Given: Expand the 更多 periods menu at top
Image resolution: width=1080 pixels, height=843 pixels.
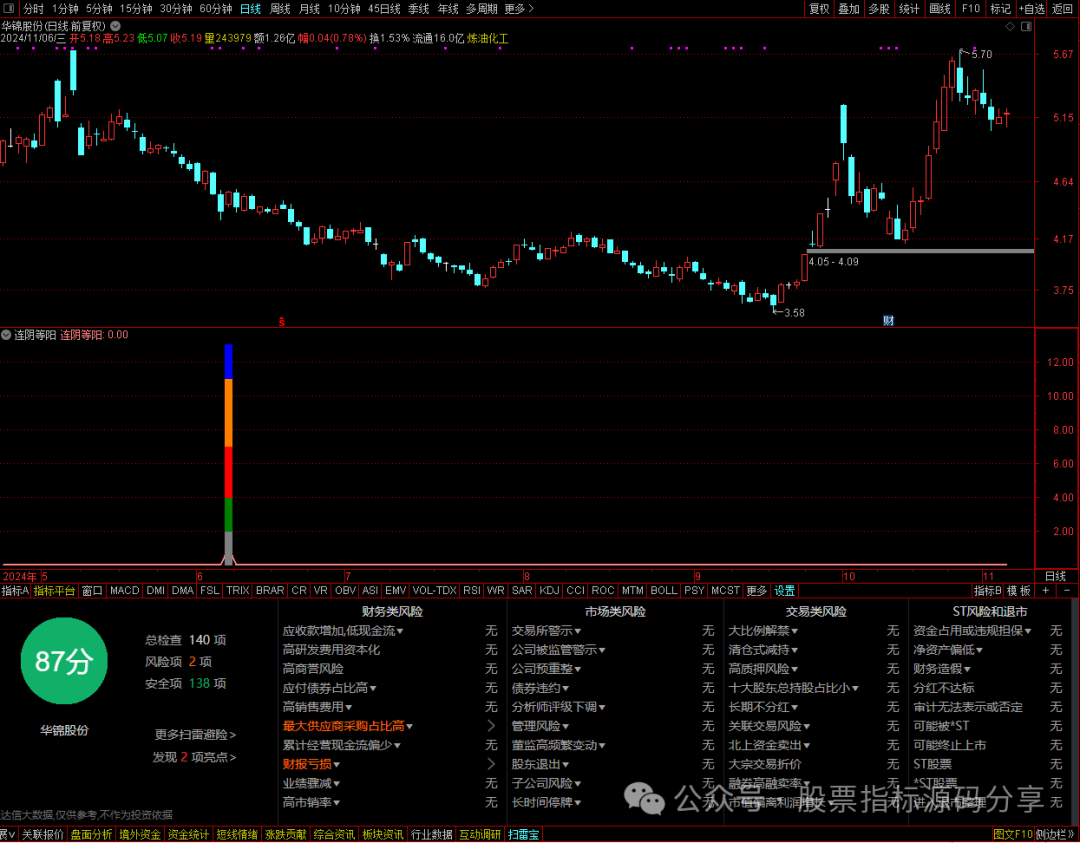Looking at the screenshot, I should [x=518, y=9].
